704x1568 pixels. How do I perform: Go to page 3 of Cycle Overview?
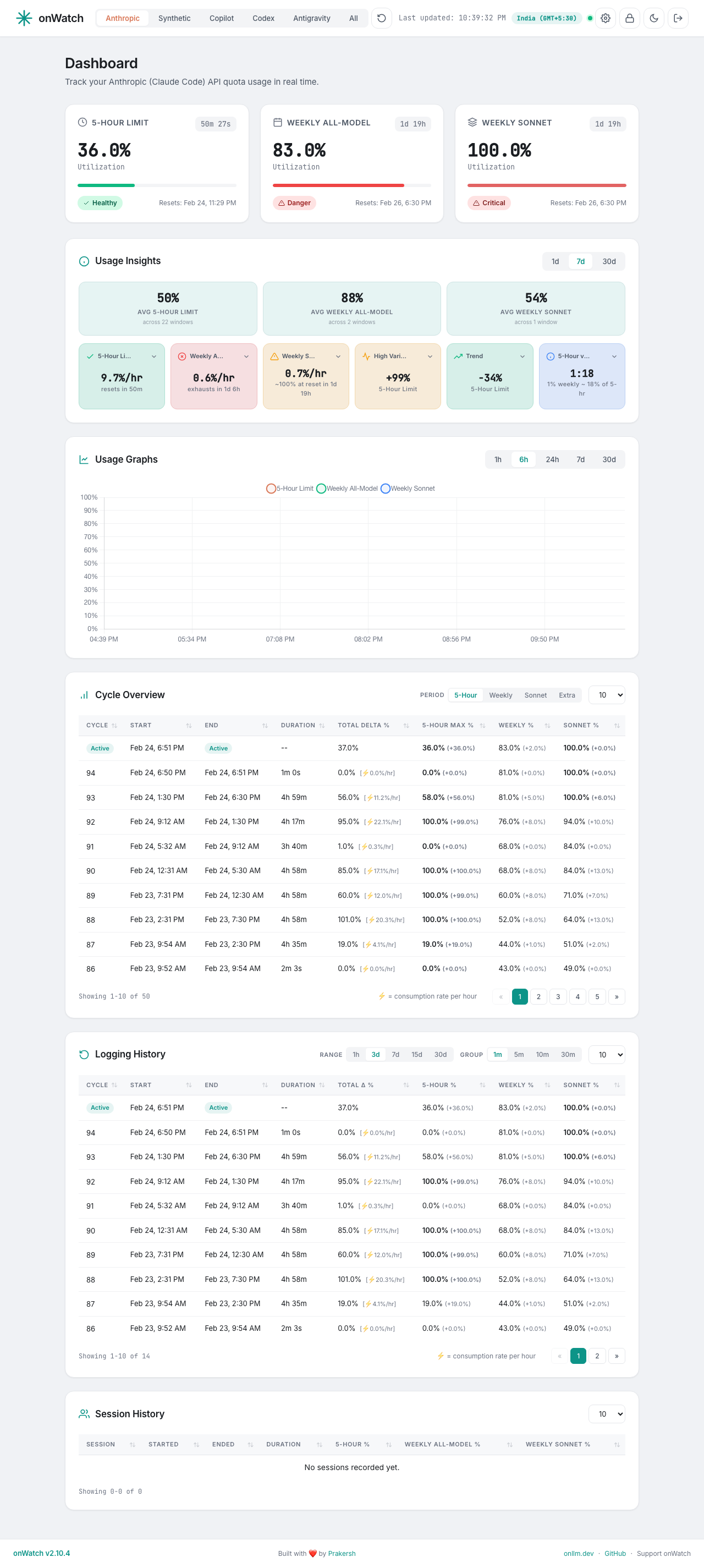558,997
